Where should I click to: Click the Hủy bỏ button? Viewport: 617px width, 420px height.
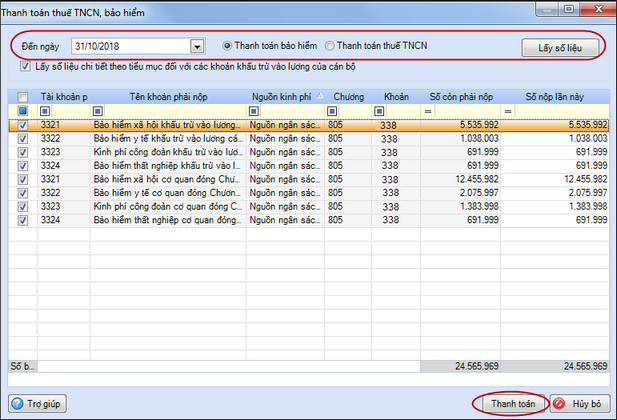580,404
